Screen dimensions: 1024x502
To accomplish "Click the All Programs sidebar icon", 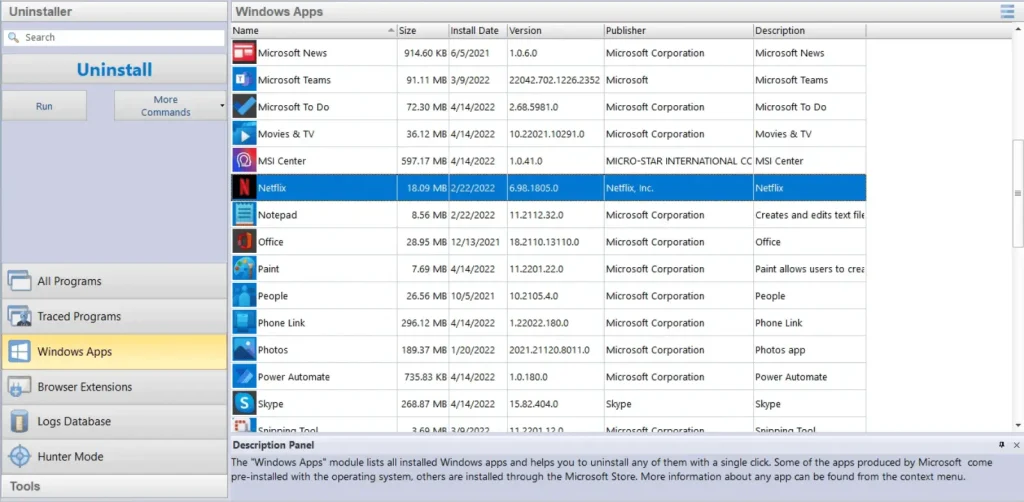I will point(20,281).
